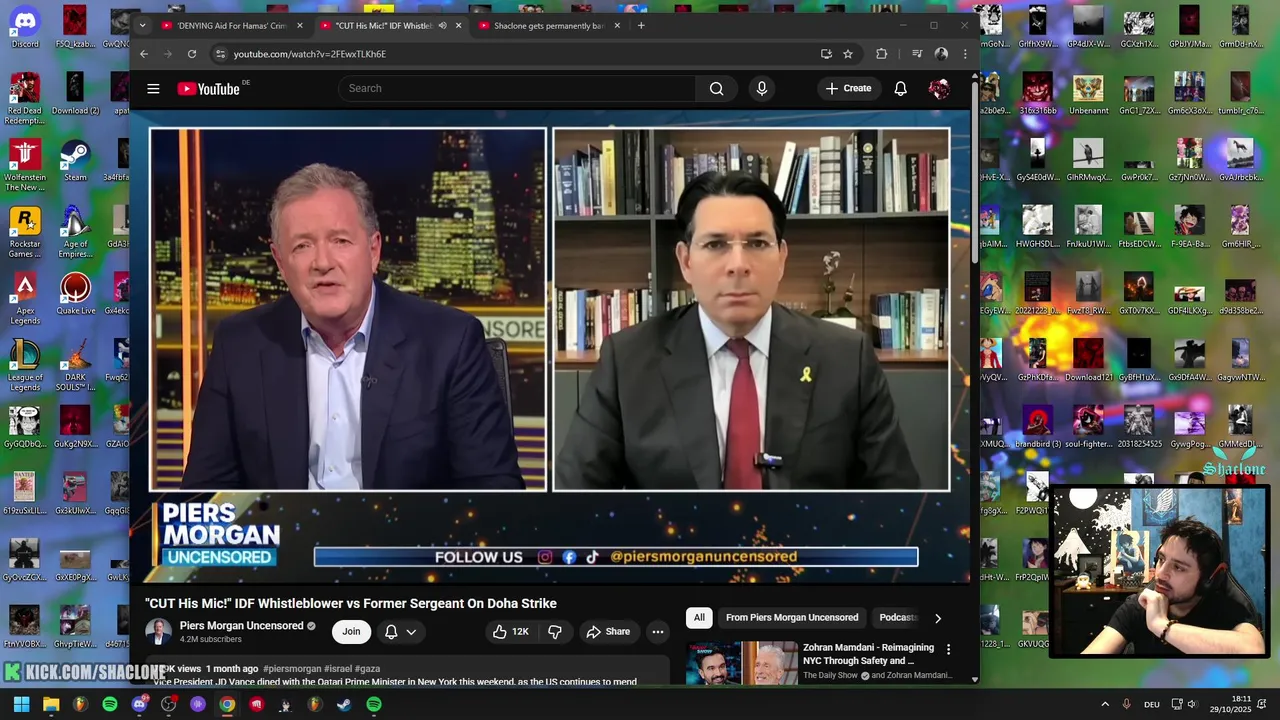The image size is (1280, 720).
Task: Open a new Chrome tab
Action: point(641,26)
